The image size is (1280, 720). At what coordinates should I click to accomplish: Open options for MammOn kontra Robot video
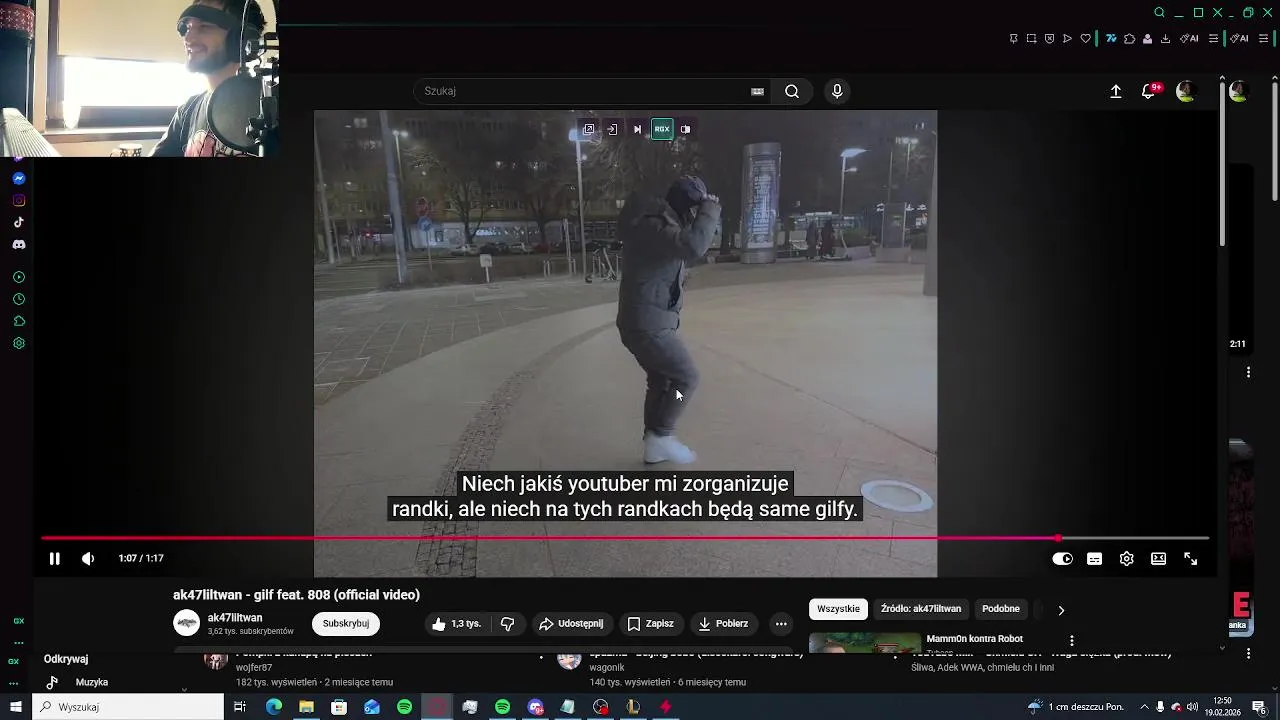[1071, 641]
